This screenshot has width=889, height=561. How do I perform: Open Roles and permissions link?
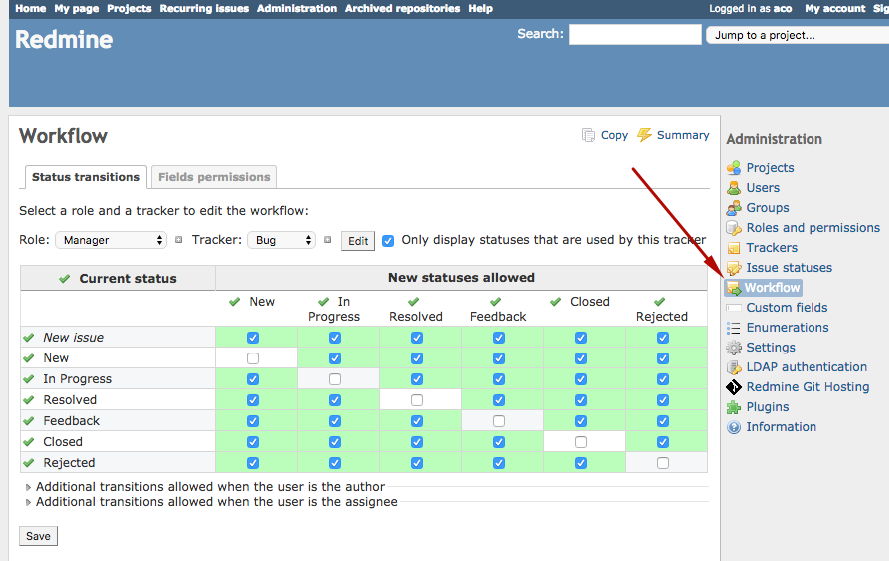coord(813,227)
